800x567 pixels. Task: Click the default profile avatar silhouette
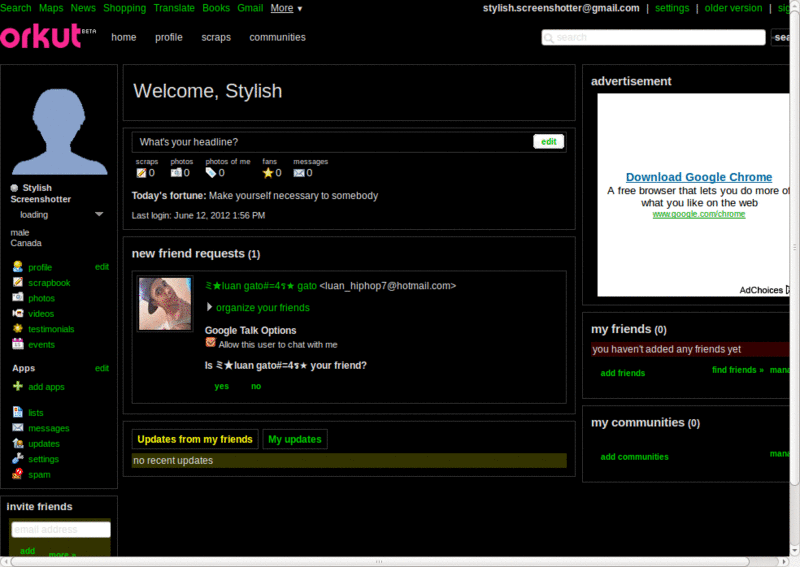[59, 132]
